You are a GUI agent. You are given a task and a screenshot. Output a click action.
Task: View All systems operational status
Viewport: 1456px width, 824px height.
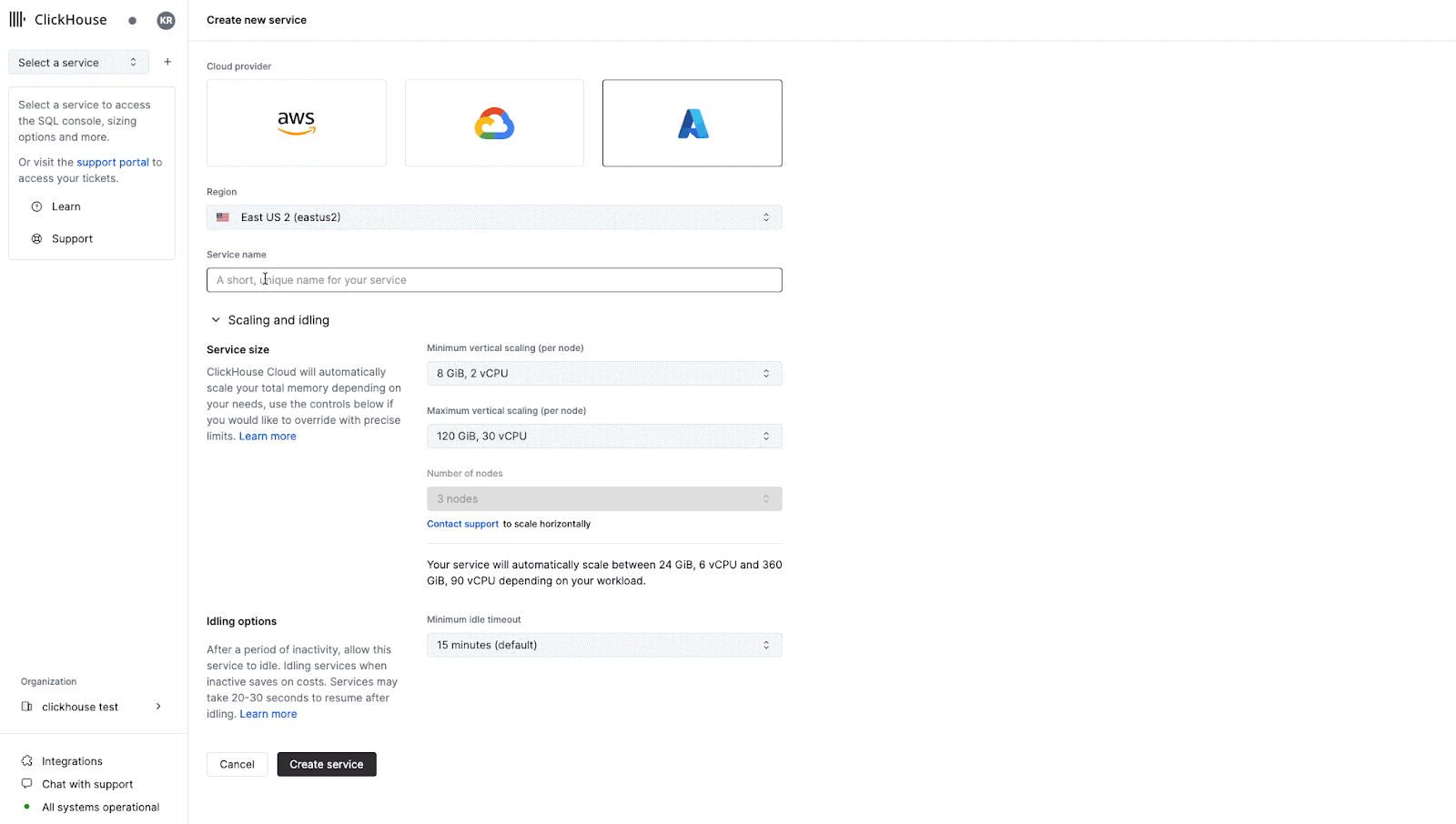pos(100,807)
